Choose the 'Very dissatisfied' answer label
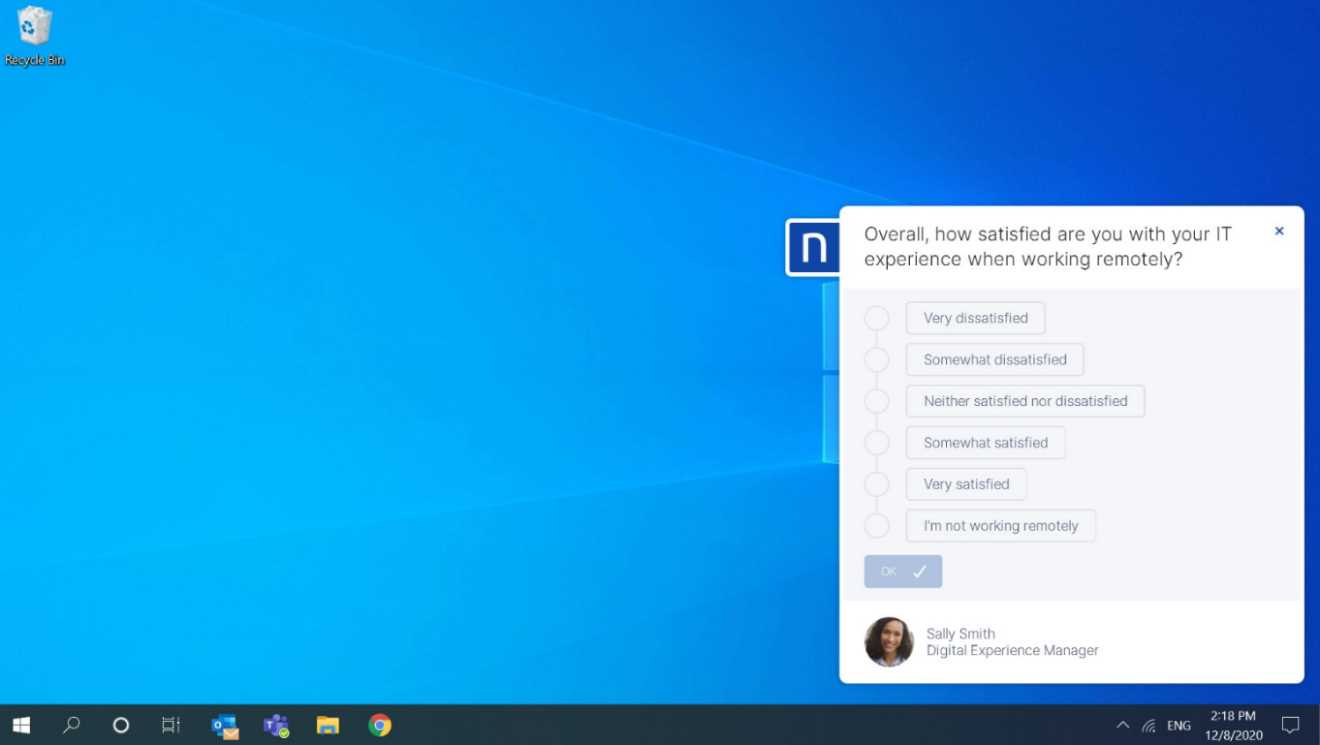 point(975,318)
